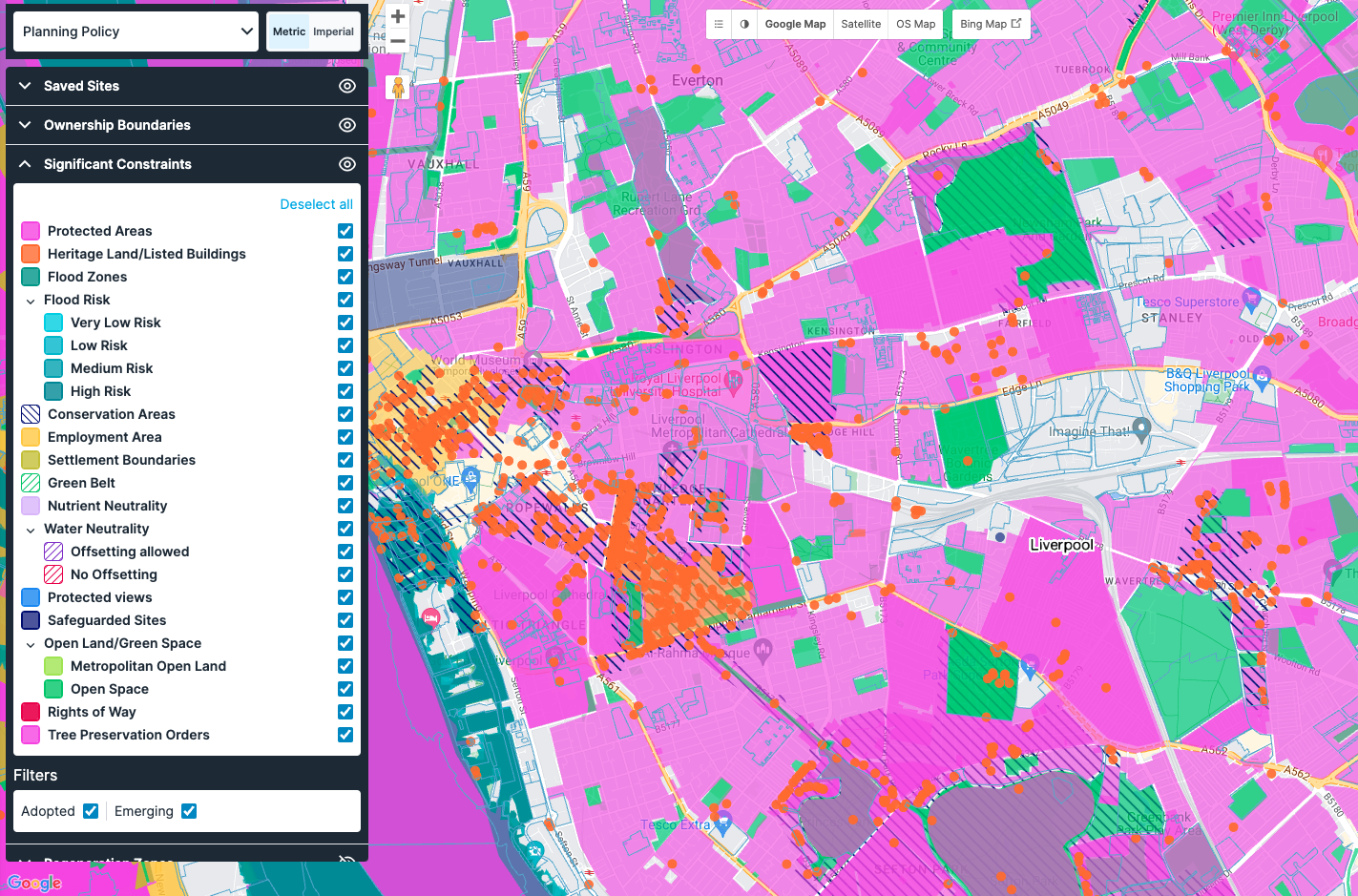Select the Street View pegman icon
Image resolution: width=1358 pixels, height=896 pixels.
coord(397,86)
